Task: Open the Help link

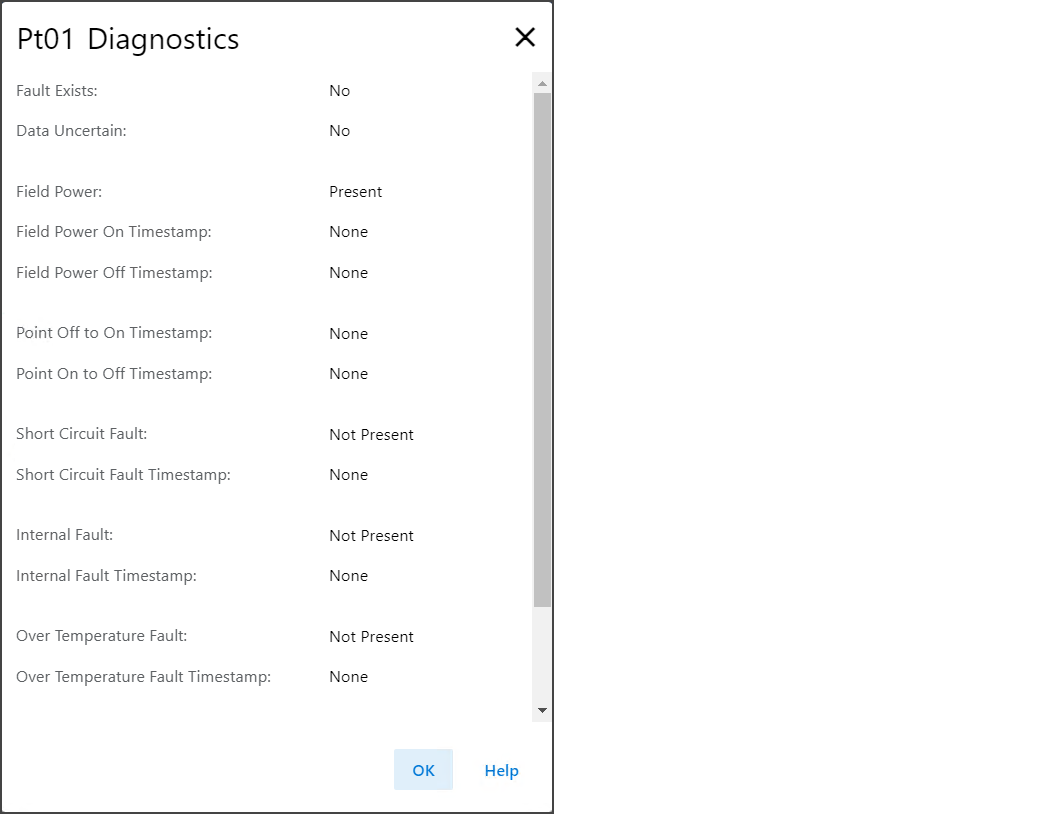Action: tap(501, 770)
